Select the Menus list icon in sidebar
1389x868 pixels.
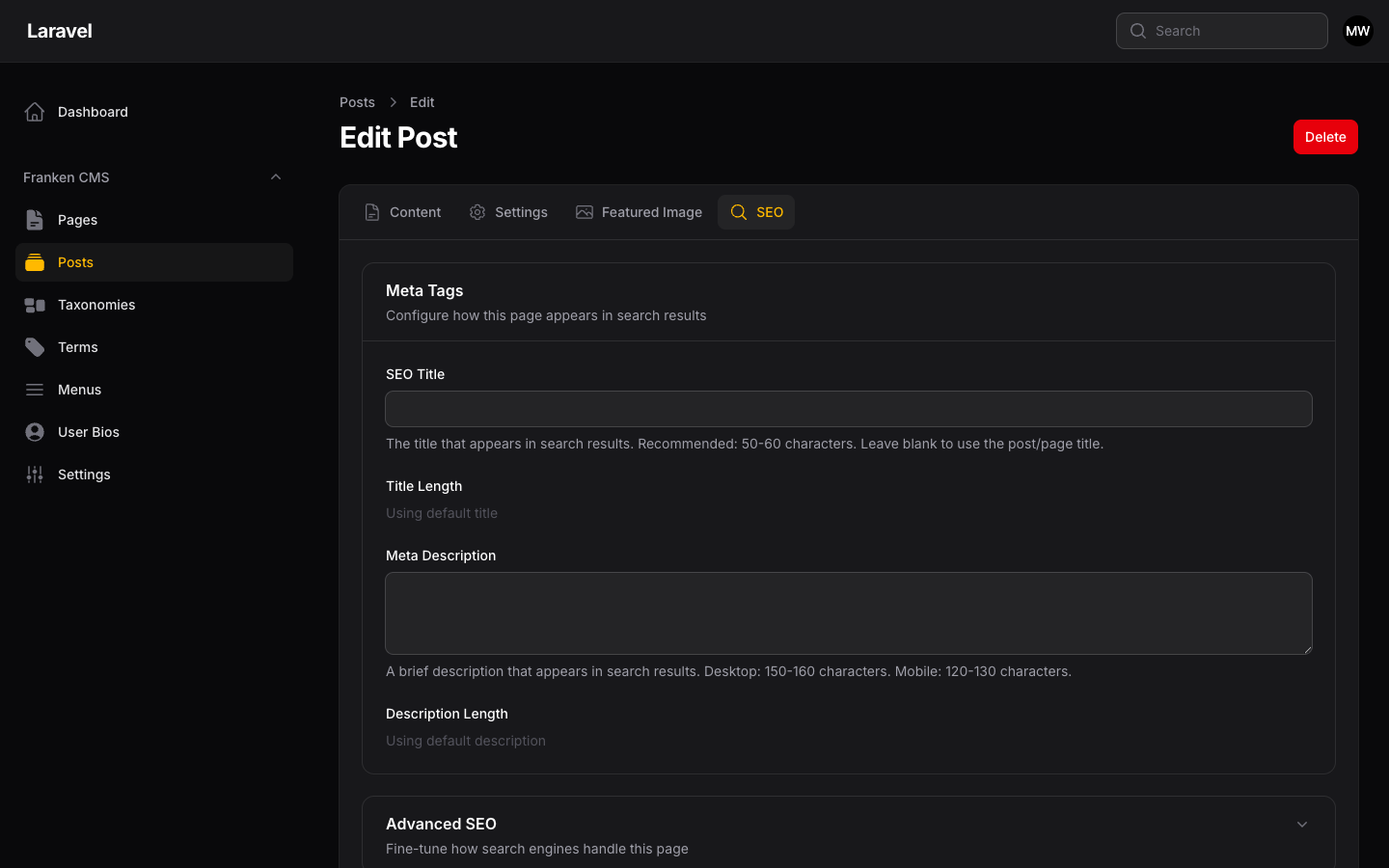click(35, 389)
